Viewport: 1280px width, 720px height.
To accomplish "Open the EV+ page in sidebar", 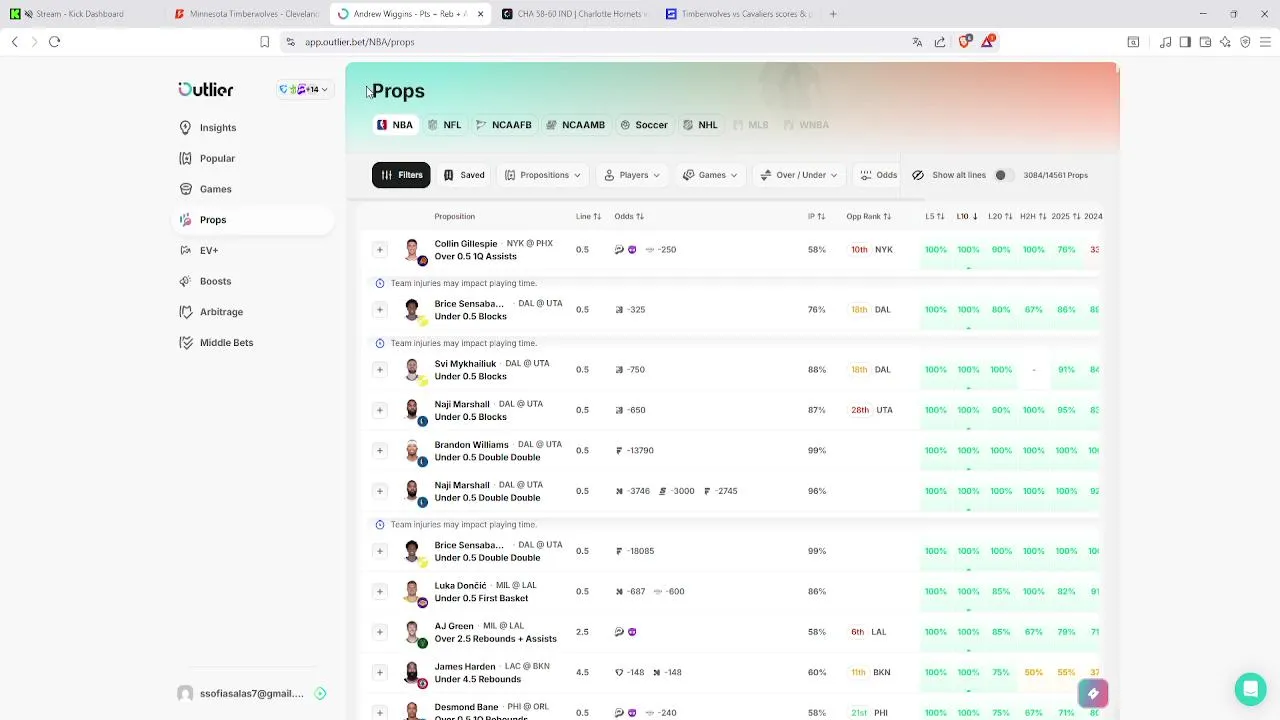I will (x=199, y=250).
